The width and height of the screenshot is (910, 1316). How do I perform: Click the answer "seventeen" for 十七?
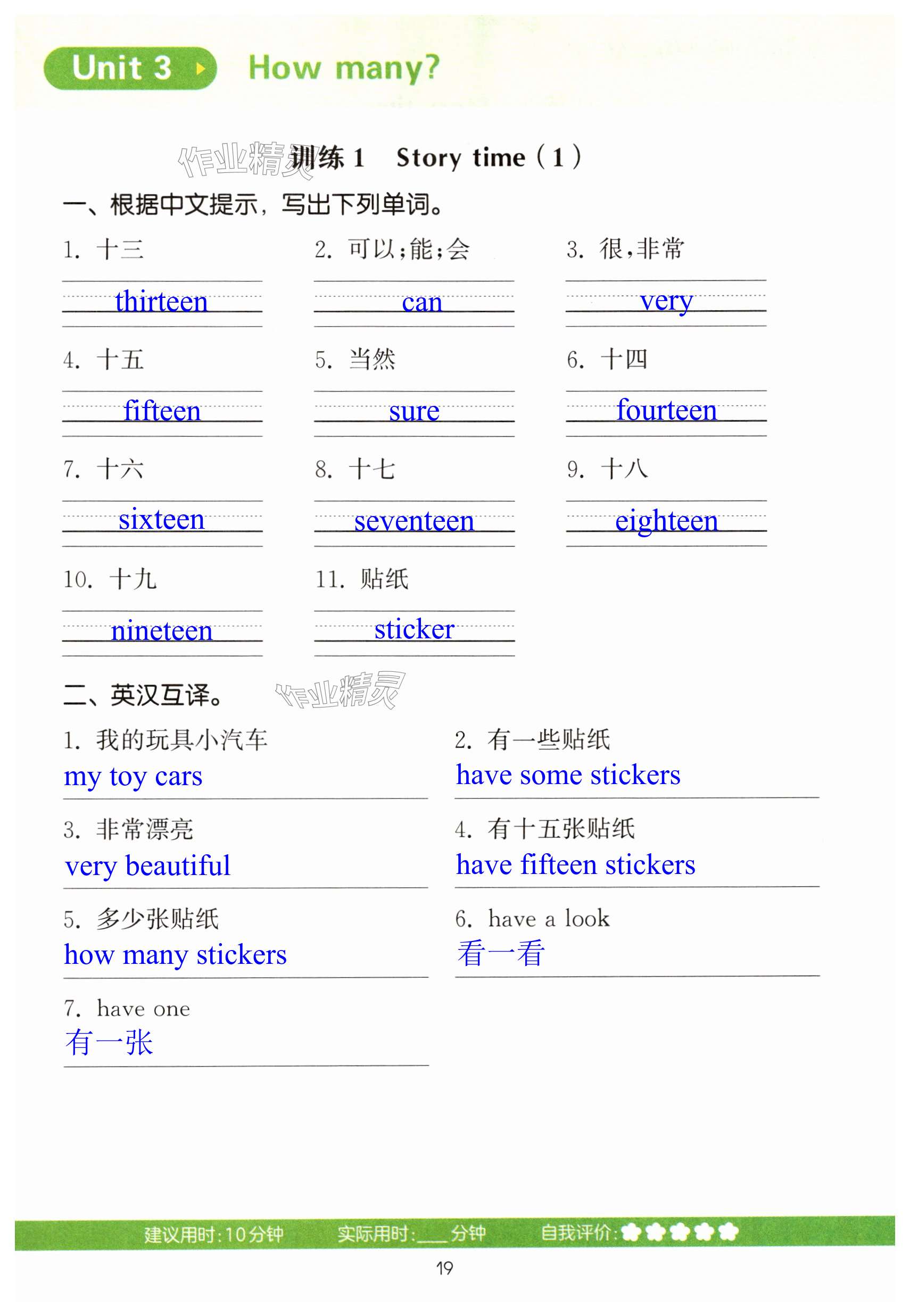point(414,520)
